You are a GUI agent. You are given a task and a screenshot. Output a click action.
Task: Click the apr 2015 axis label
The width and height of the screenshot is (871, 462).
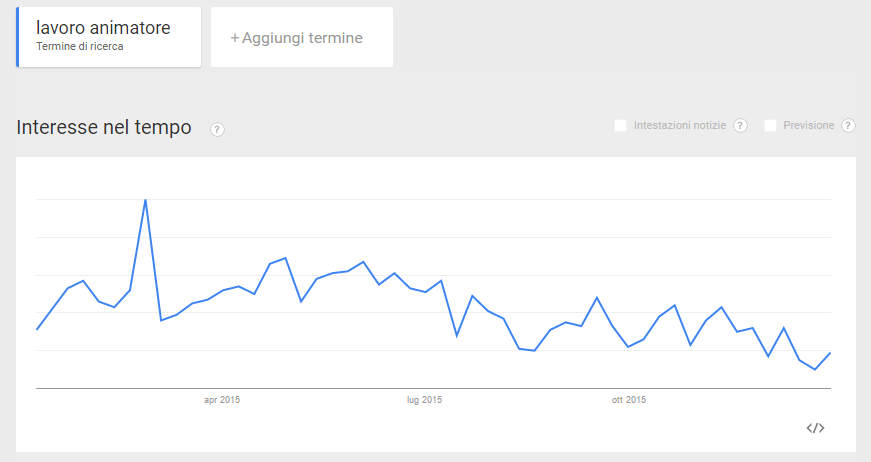coord(222,400)
